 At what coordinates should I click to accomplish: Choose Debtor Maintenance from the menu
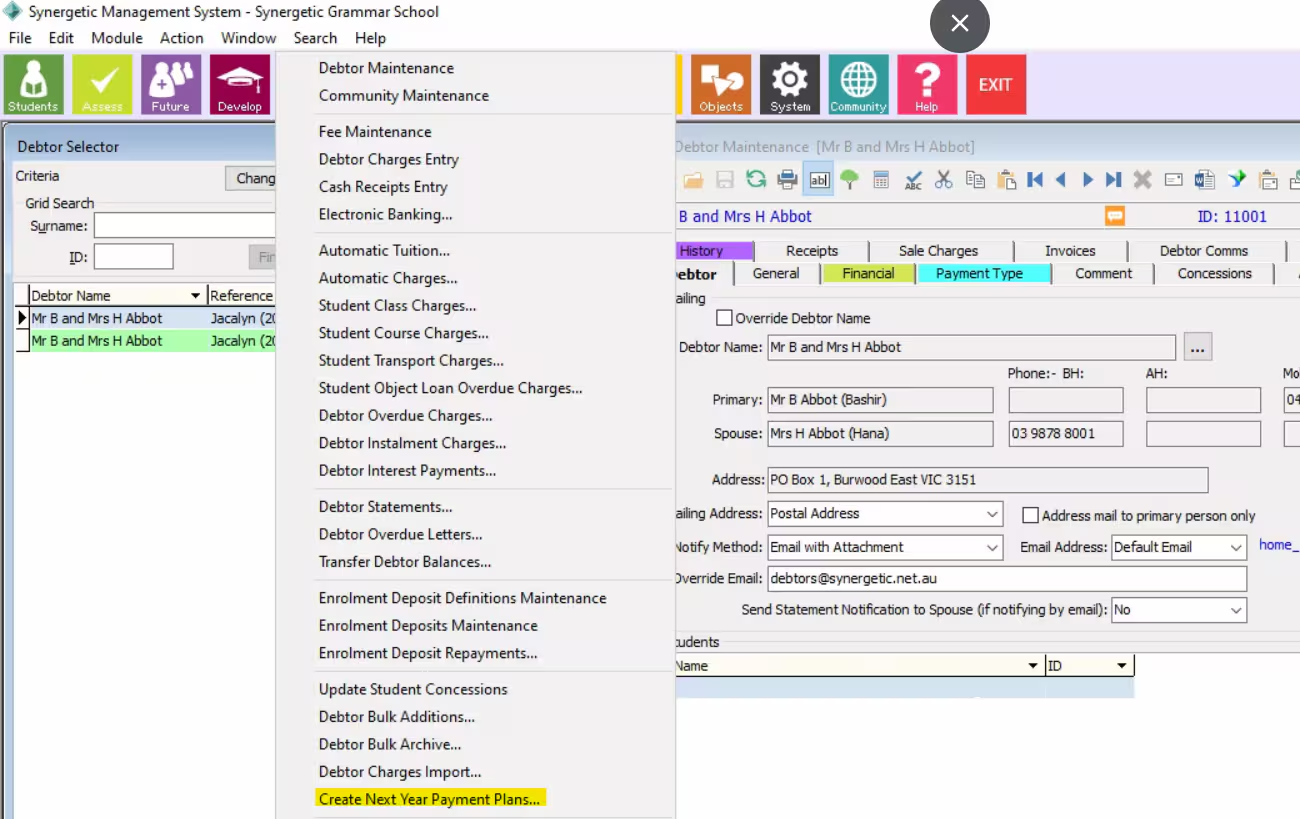tap(386, 68)
